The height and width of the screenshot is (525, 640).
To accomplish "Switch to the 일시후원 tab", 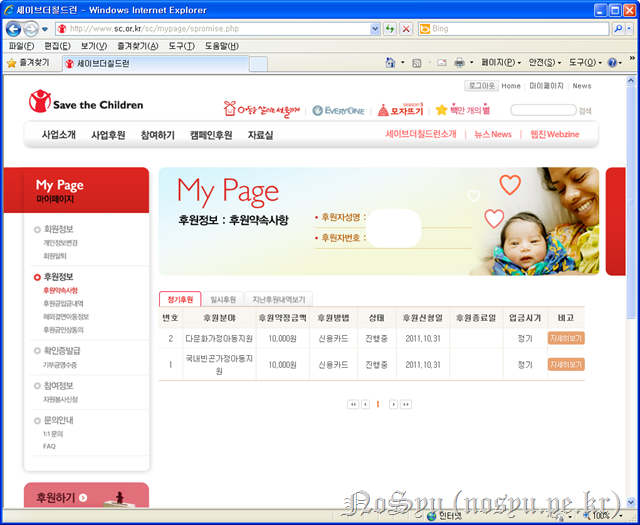I will pos(223,299).
